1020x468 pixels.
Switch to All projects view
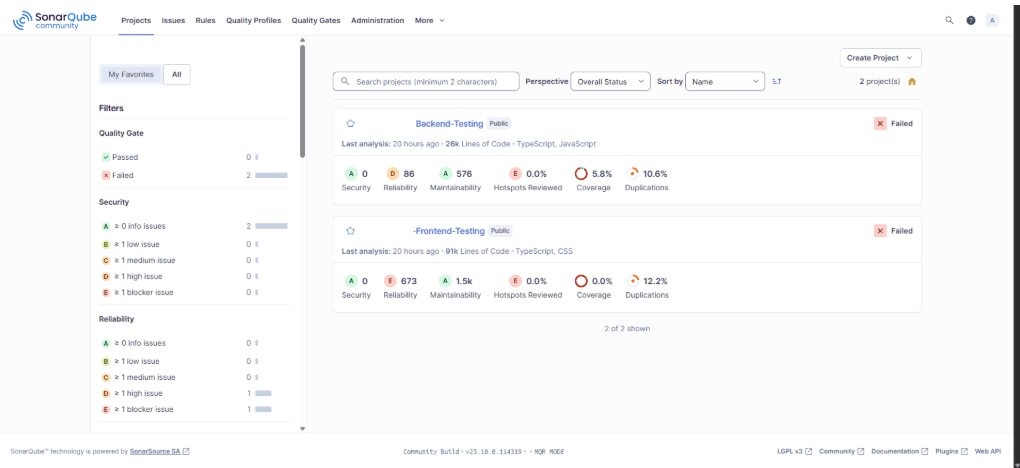[176, 74]
